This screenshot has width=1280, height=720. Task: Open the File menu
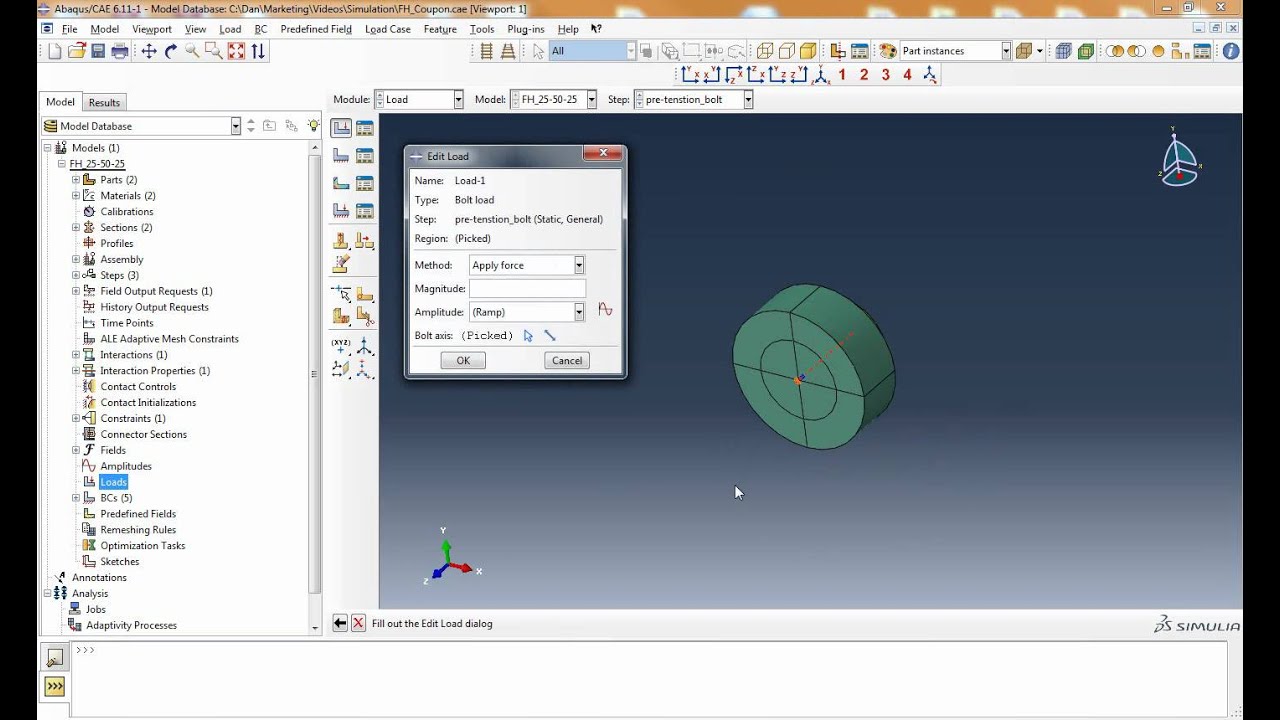coord(69,29)
